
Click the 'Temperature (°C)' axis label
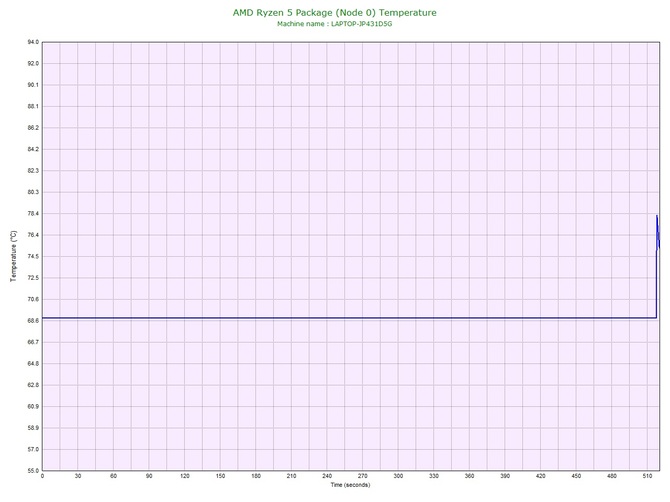13,256
